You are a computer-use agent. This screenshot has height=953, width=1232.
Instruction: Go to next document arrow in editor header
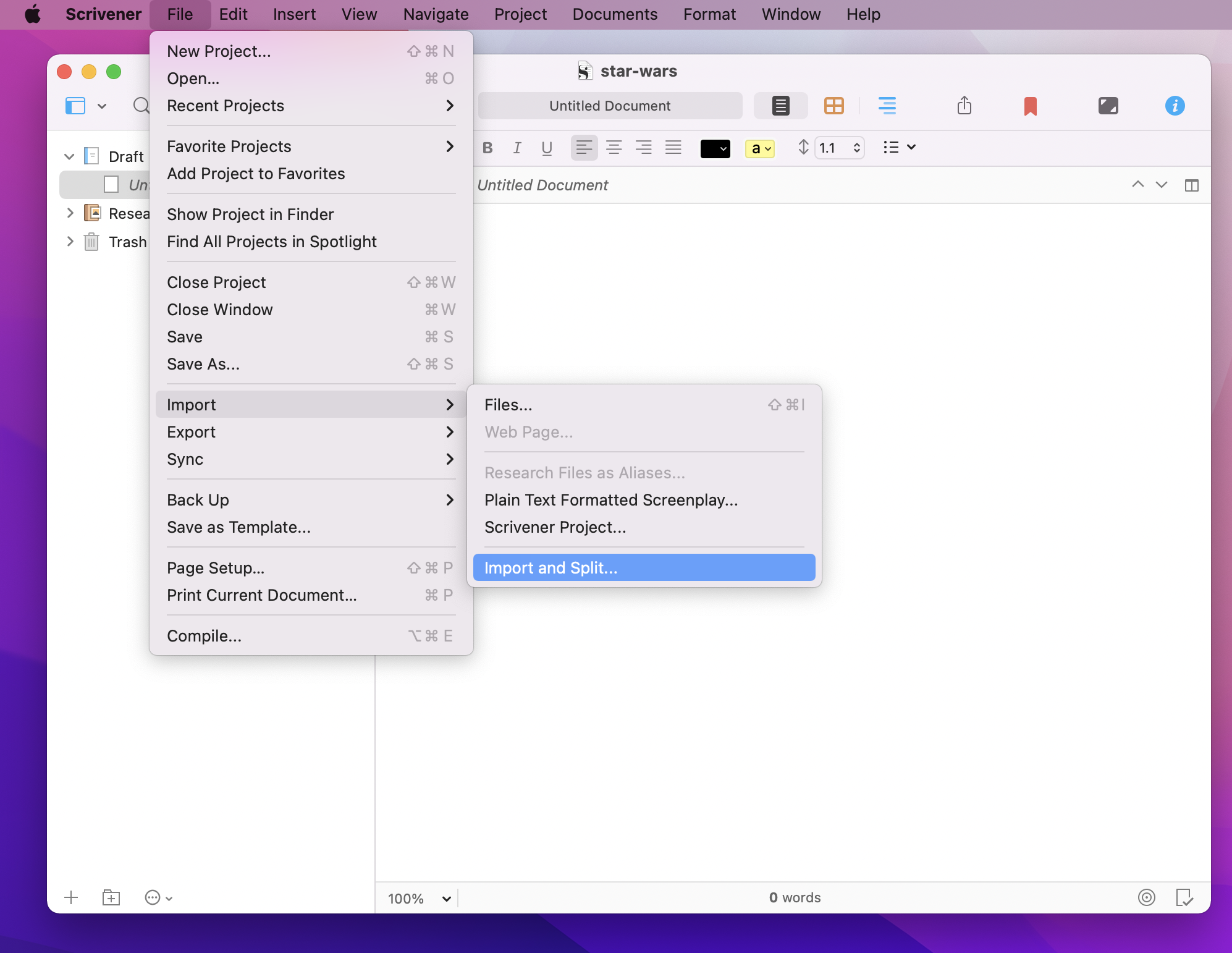pos(1161,185)
